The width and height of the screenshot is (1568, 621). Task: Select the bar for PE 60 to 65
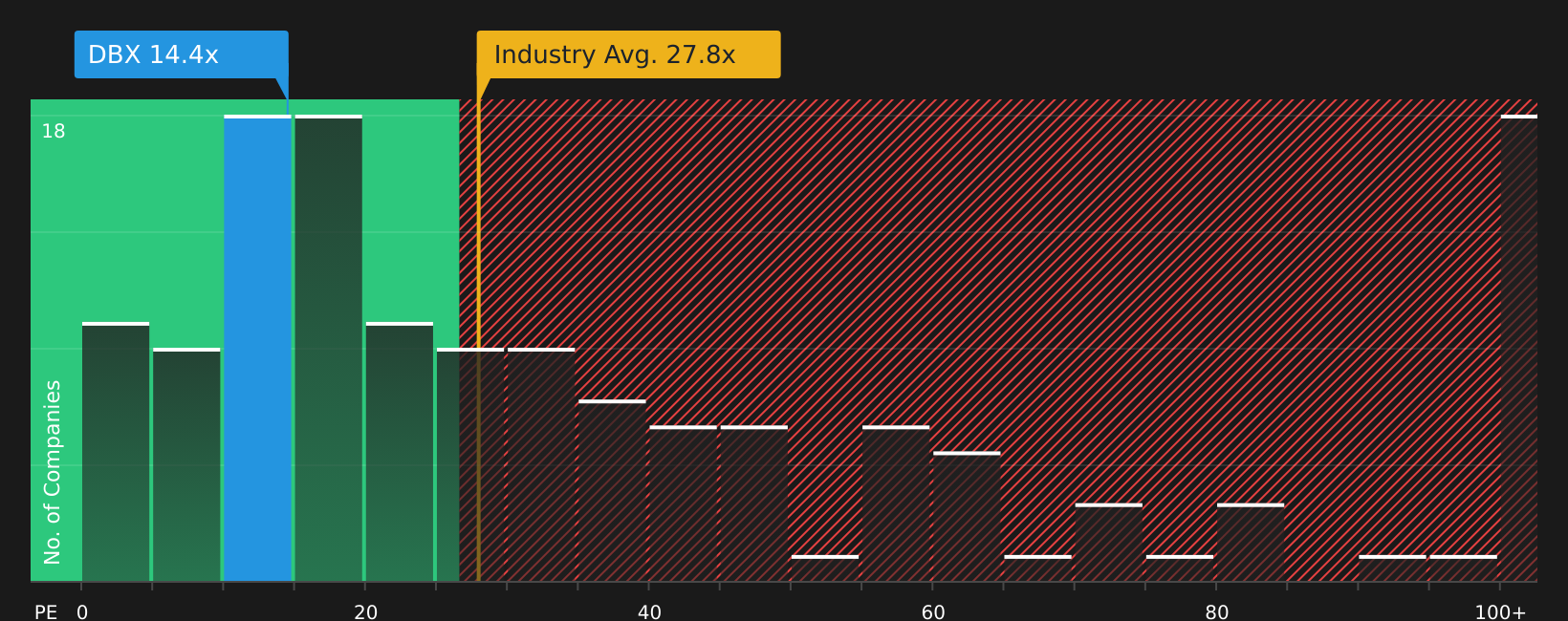[967, 517]
